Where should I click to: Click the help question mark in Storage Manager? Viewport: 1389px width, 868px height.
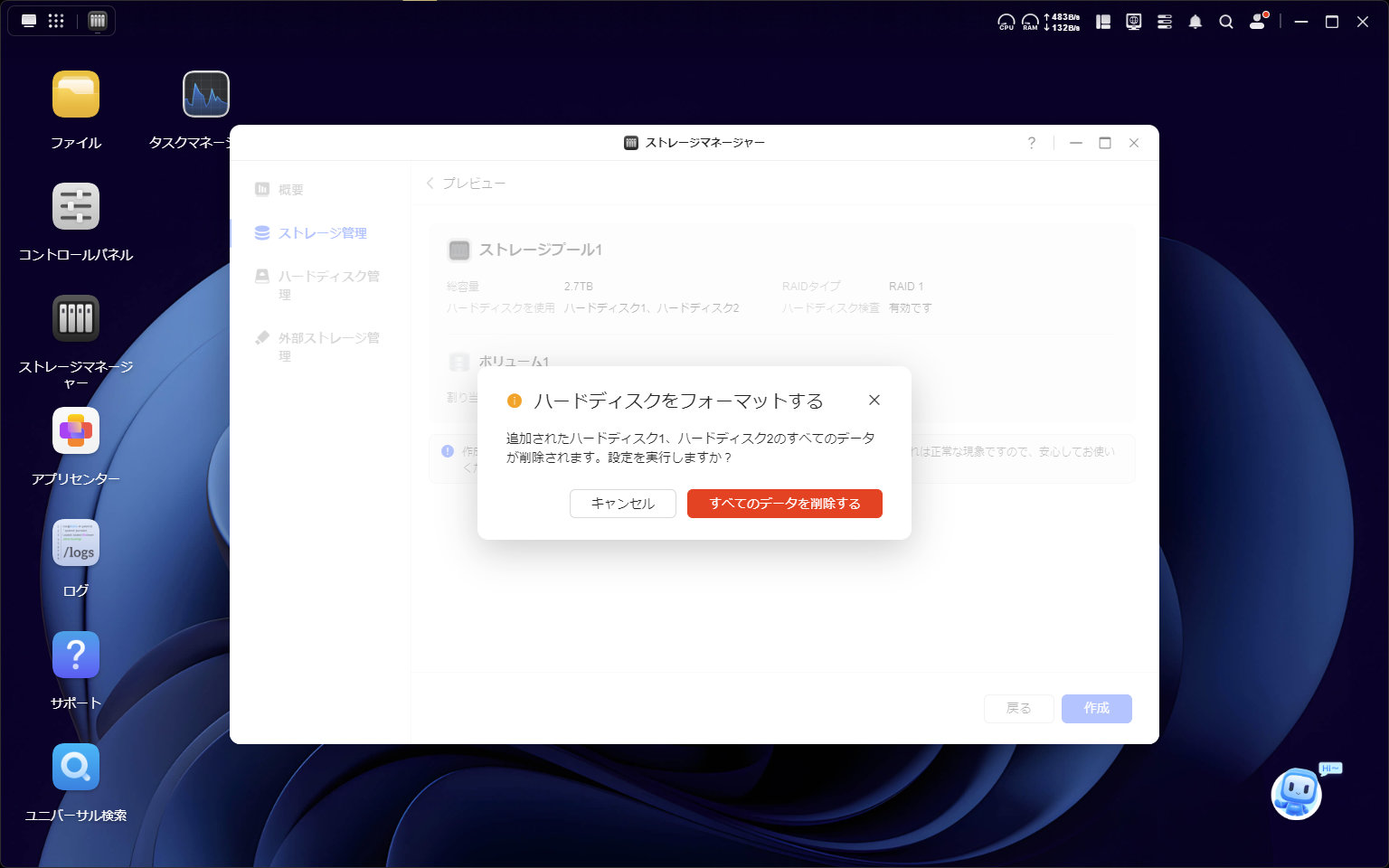(1031, 143)
